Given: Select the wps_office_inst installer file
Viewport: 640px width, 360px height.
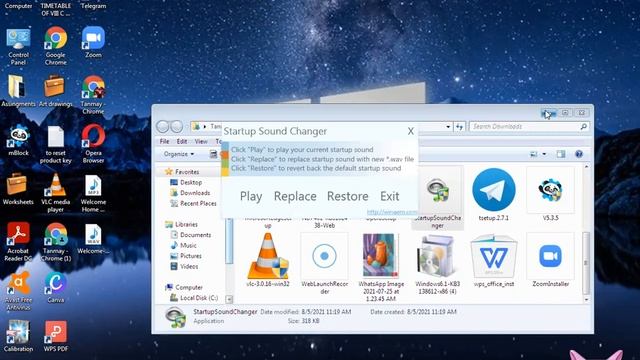Looking at the screenshot, I should (x=493, y=260).
